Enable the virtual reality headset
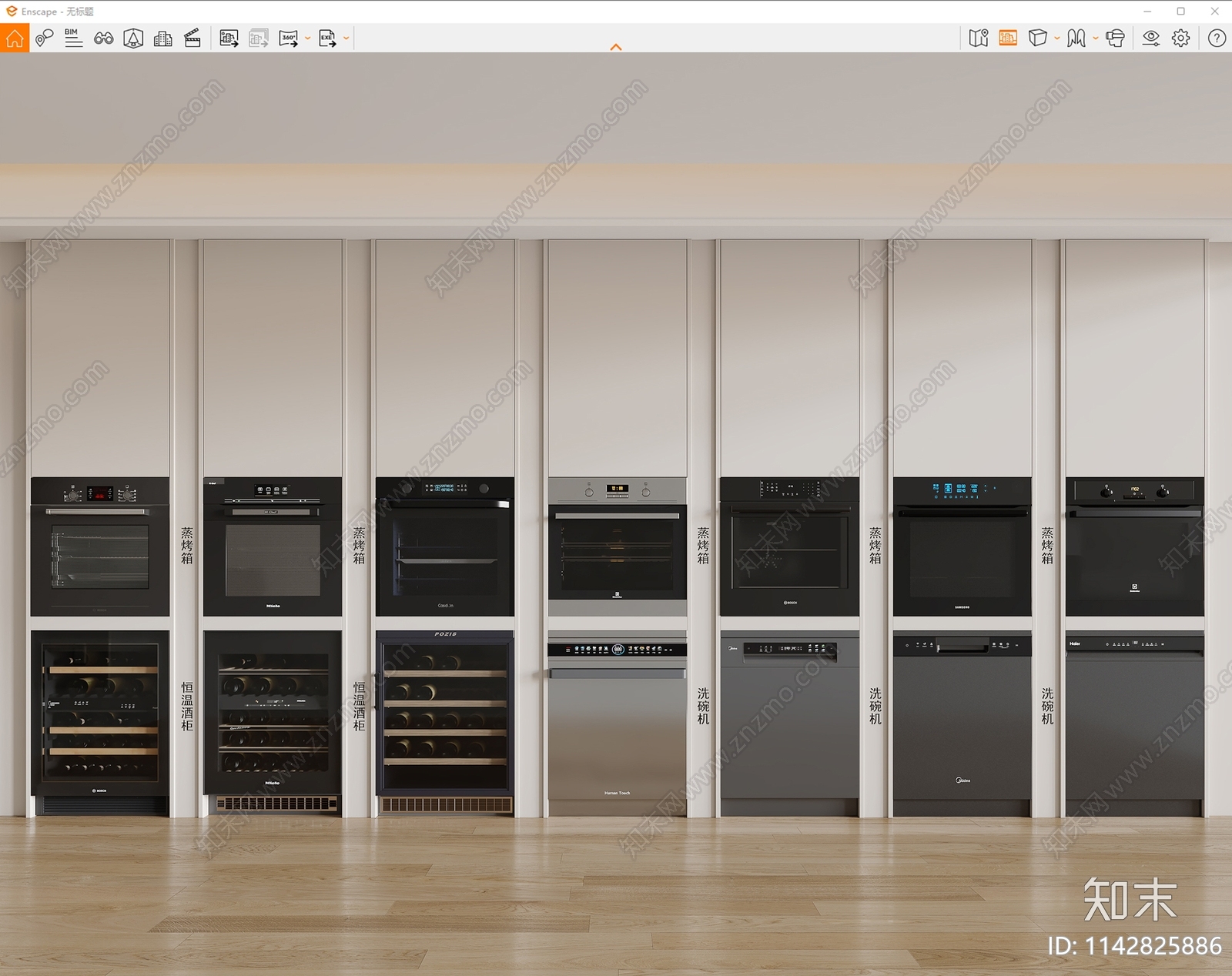1232x976 pixels. click(1115, 38)
